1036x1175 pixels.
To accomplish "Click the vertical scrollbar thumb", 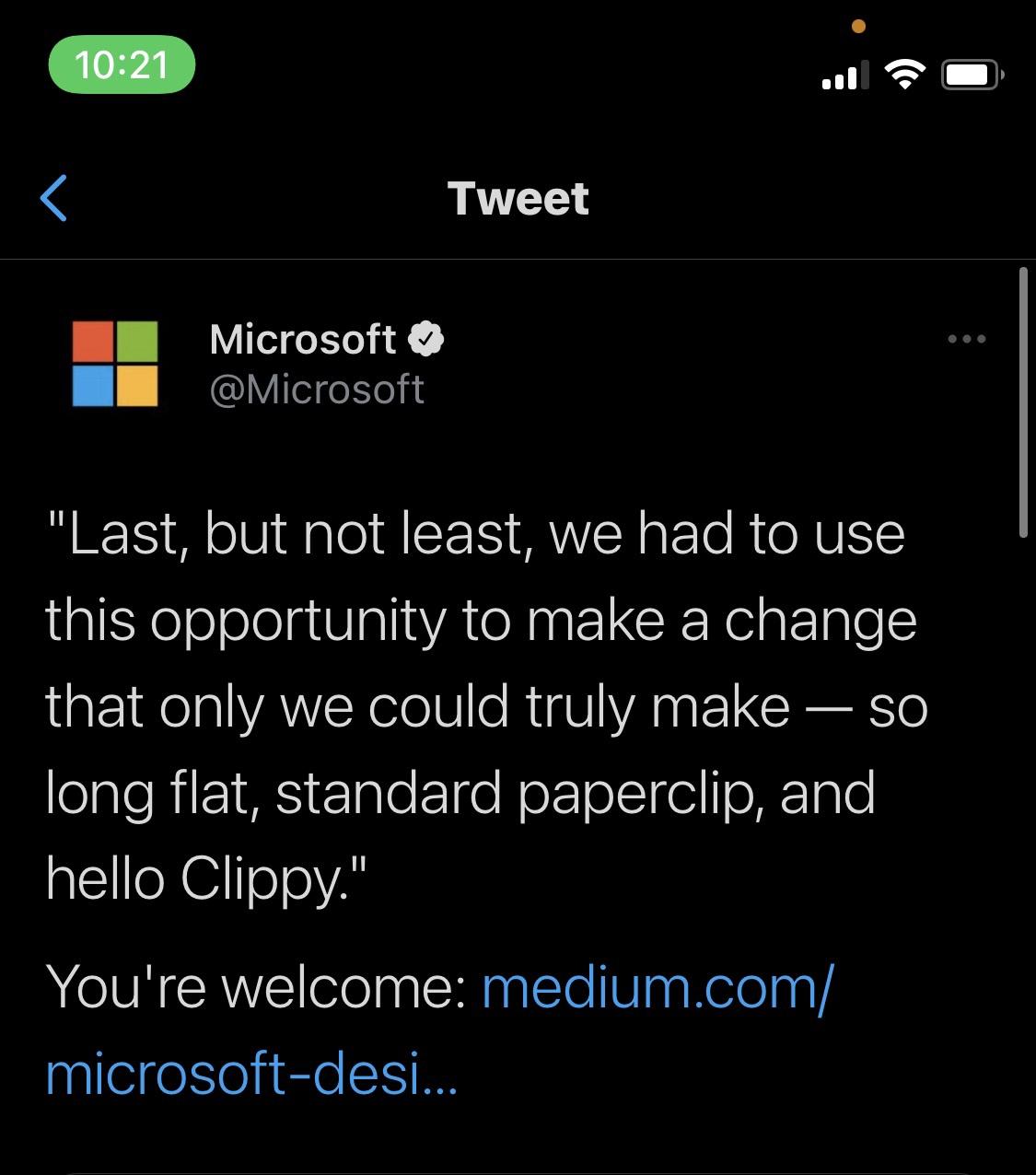I will point(1023,402).
